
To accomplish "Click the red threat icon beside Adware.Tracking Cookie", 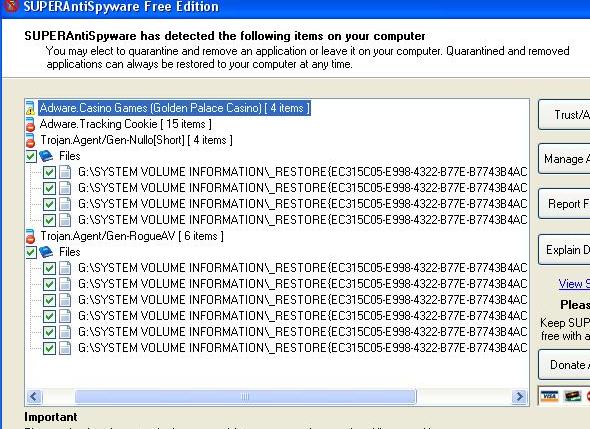I will click(30, 125).
